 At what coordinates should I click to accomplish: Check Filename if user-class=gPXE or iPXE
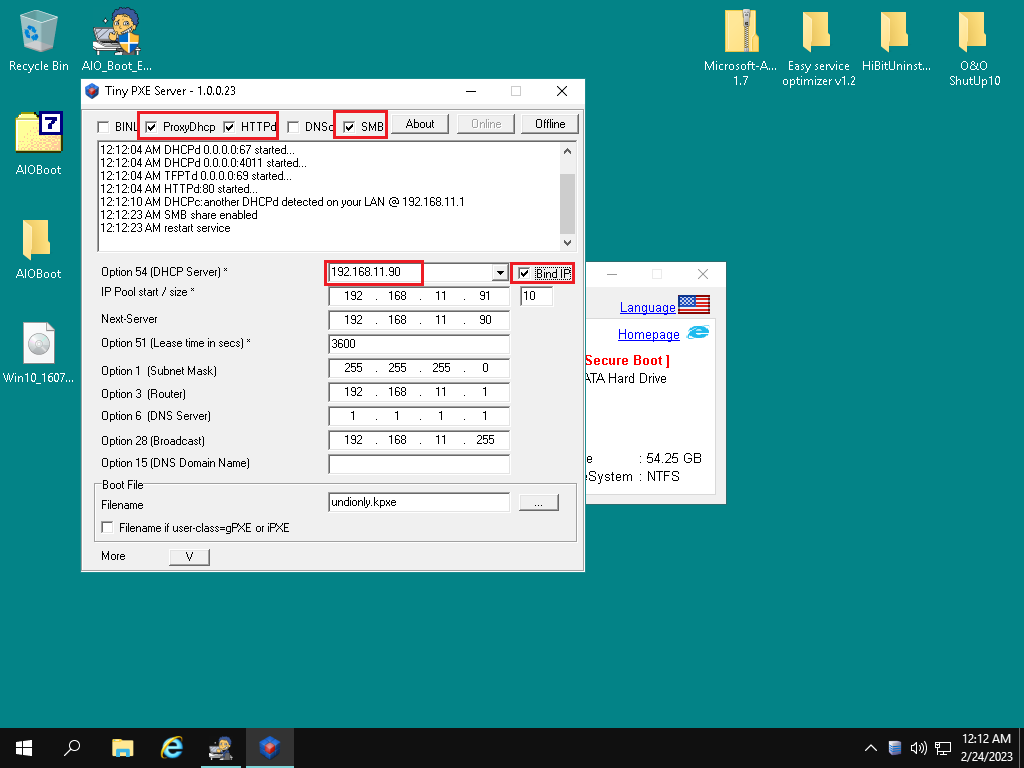[108, 528]
